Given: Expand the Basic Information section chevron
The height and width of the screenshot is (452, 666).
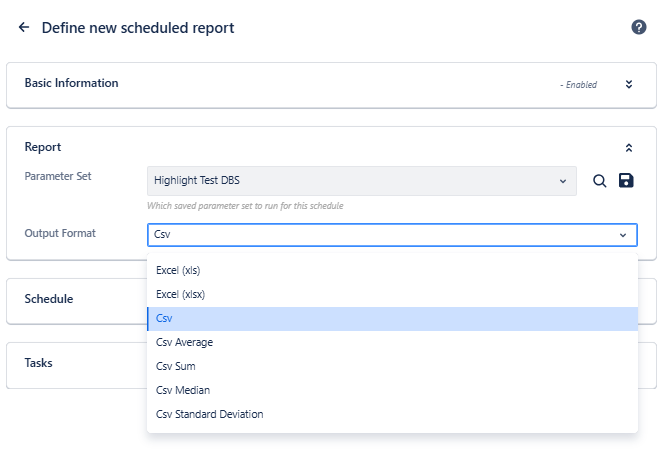Looking at the screenshot, I should 629,84.
